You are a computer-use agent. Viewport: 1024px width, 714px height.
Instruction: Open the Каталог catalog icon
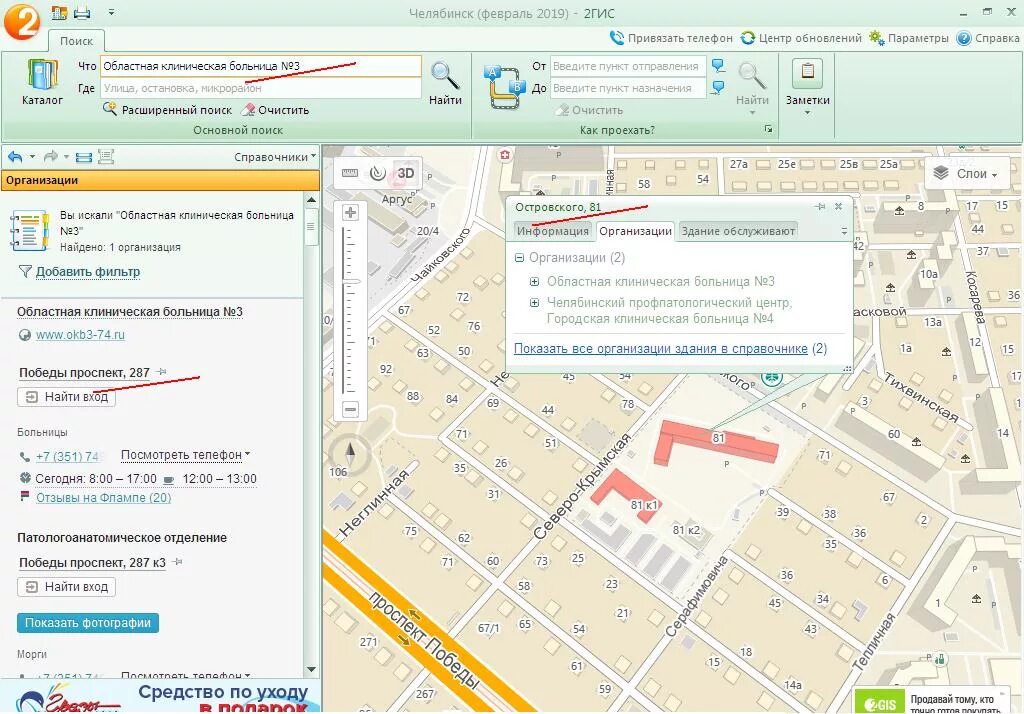[42, 82]
